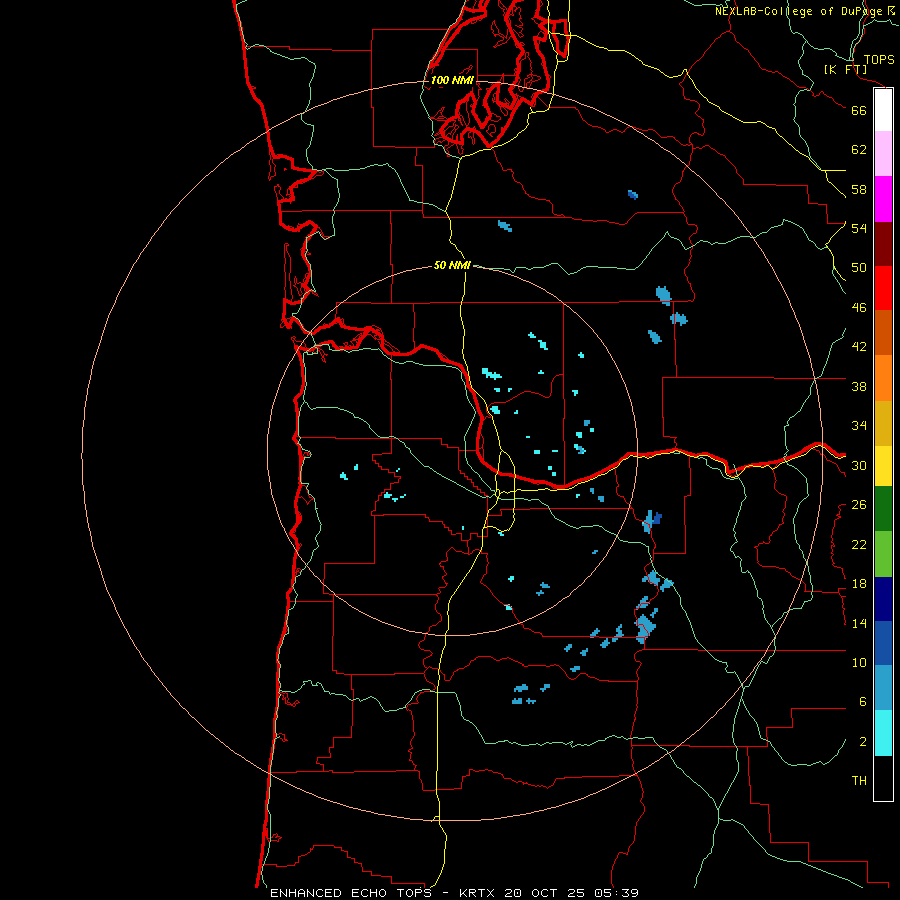The width and height of the screenshot is (900, 900).
Task: Click the legend value "22"
Action: point(859,544)
